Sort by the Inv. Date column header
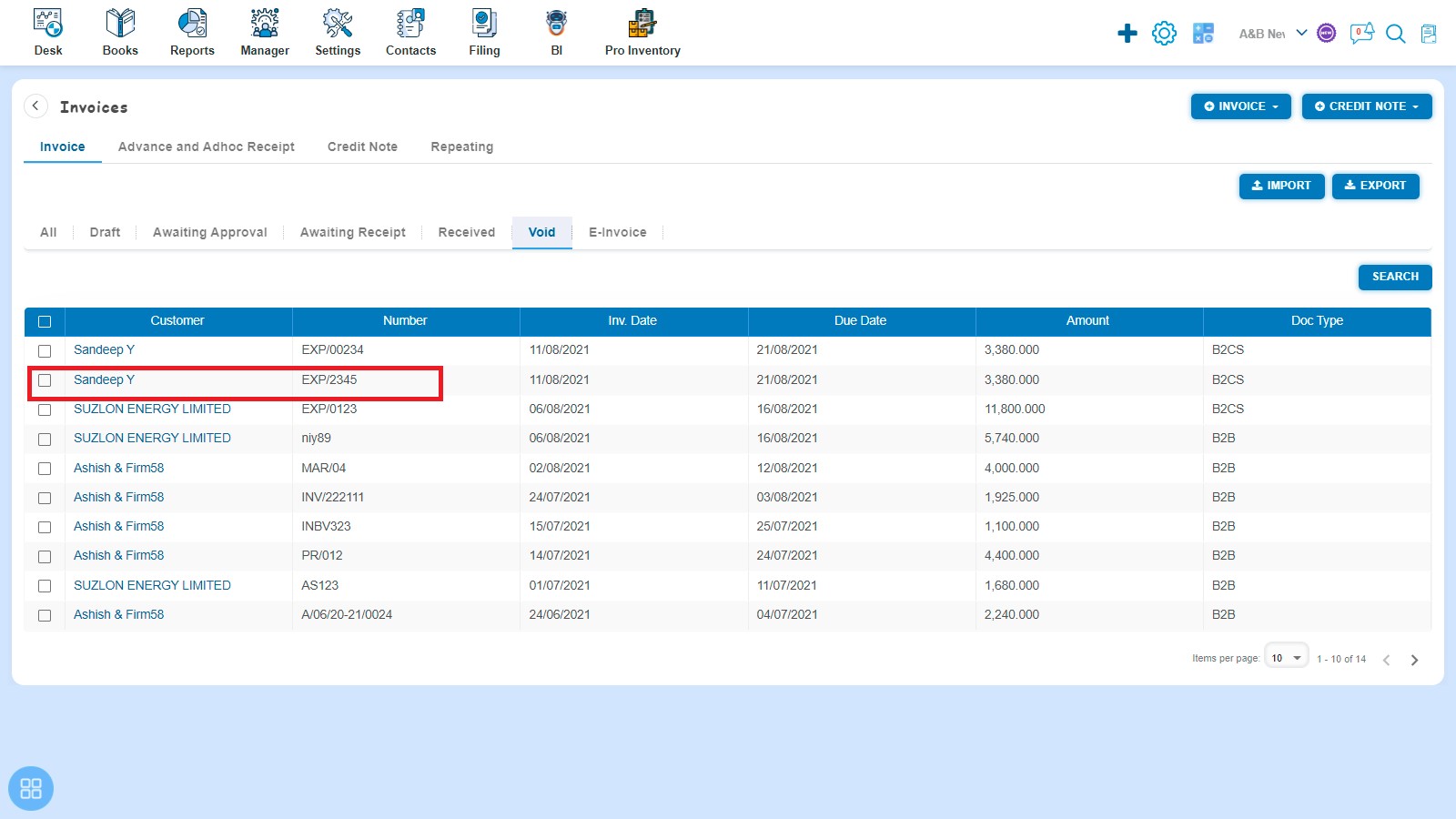The width and height of the screenshot is (1456, 819). click(x=632, y=320)
